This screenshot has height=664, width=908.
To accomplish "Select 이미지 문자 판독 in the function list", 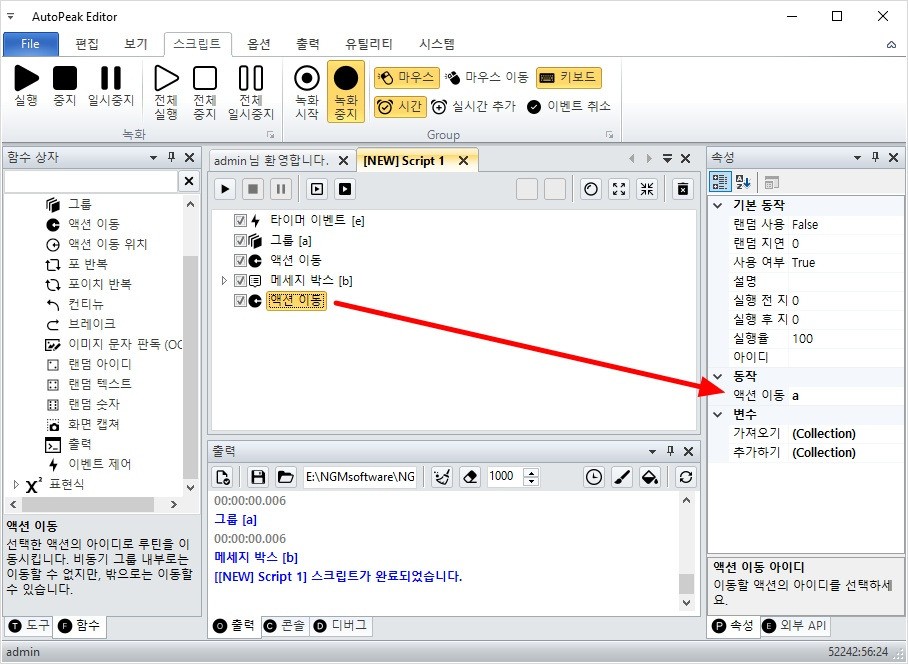I will (125, 344).
